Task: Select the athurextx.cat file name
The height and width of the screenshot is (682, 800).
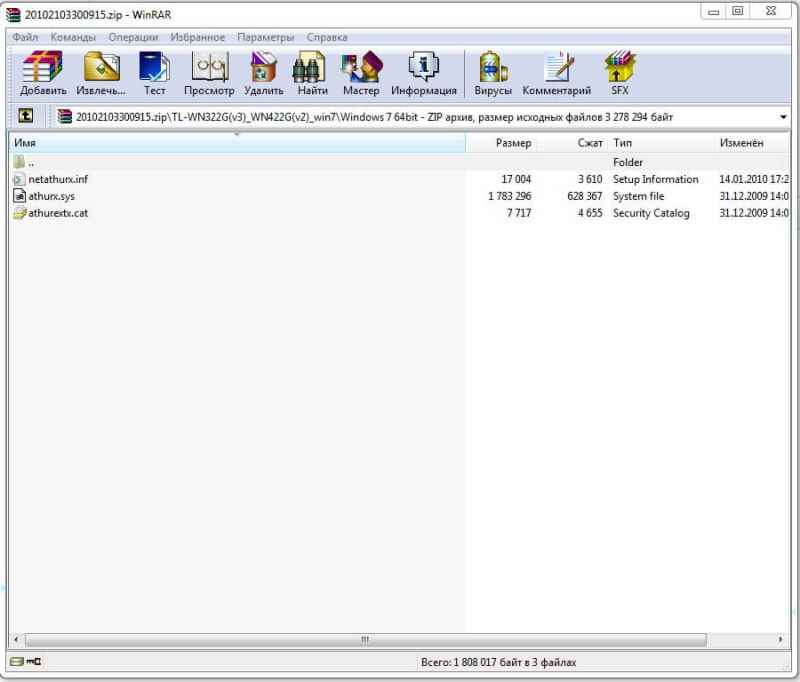Action: [x=58, y=213]
